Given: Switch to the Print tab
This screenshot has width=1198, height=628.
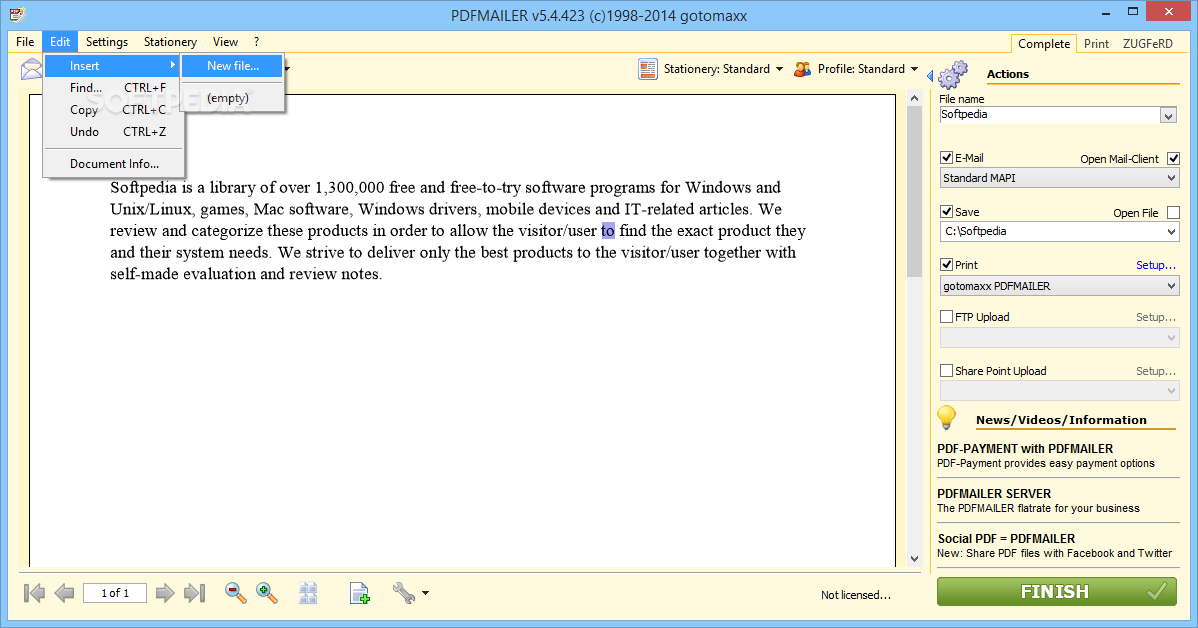Looking at the screenshot, I should click(x=1096, y=44).
